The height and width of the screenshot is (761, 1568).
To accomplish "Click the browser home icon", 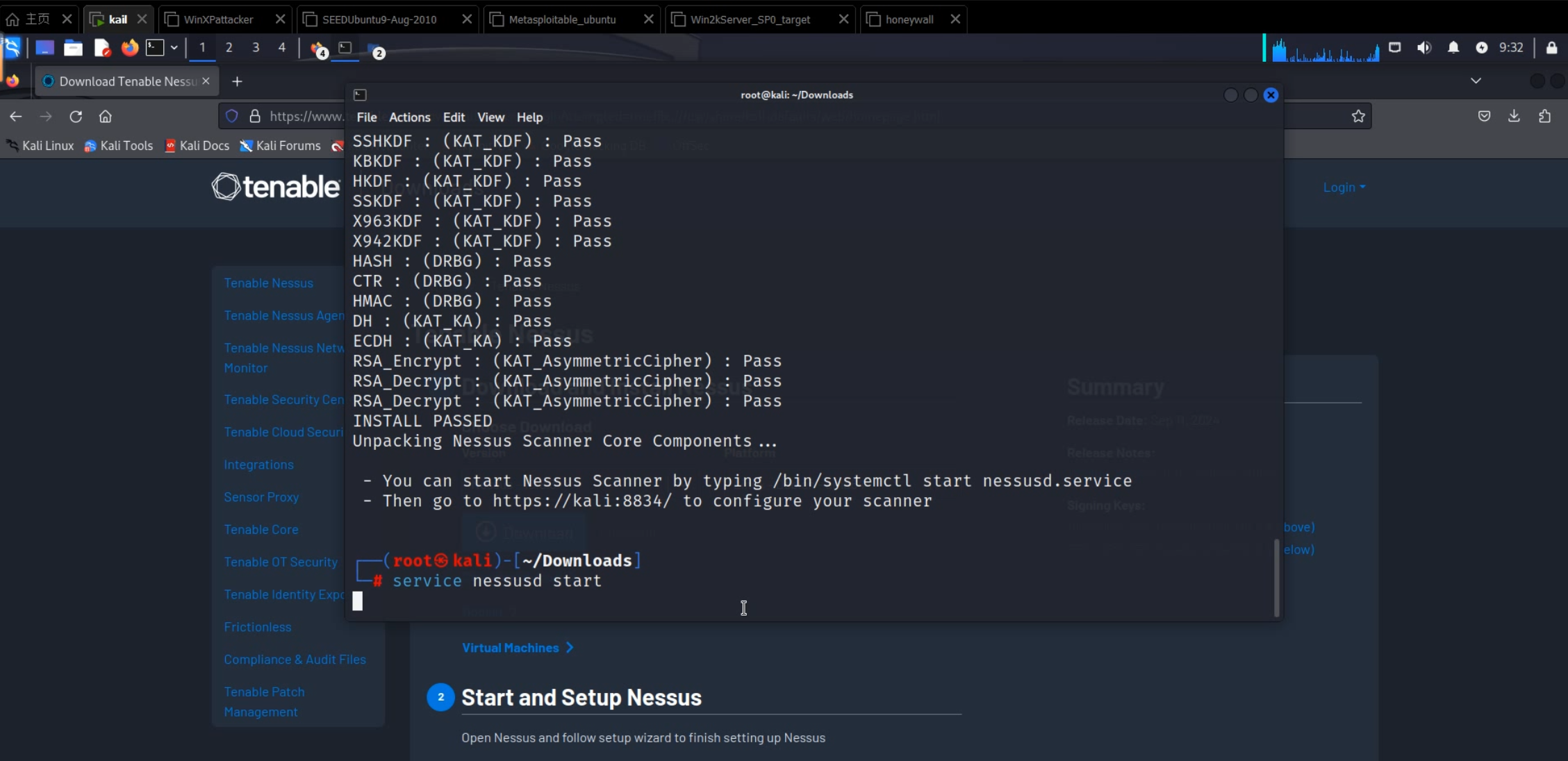I will coord(105,117).
